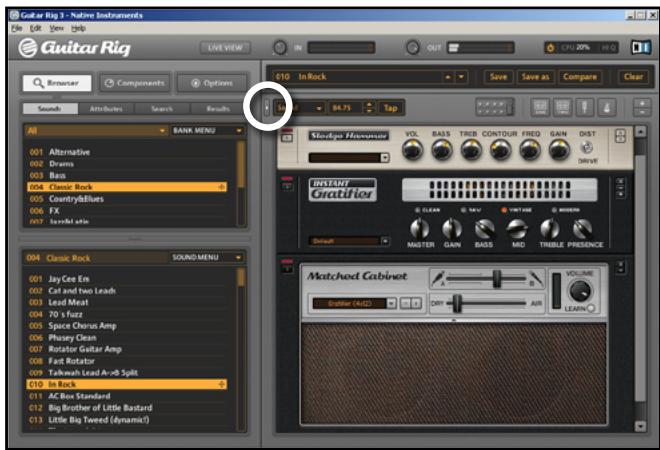Click next cabinet arrow in Matched Cabinet
This screenshot has width=660, height=450.
point(416,303)
